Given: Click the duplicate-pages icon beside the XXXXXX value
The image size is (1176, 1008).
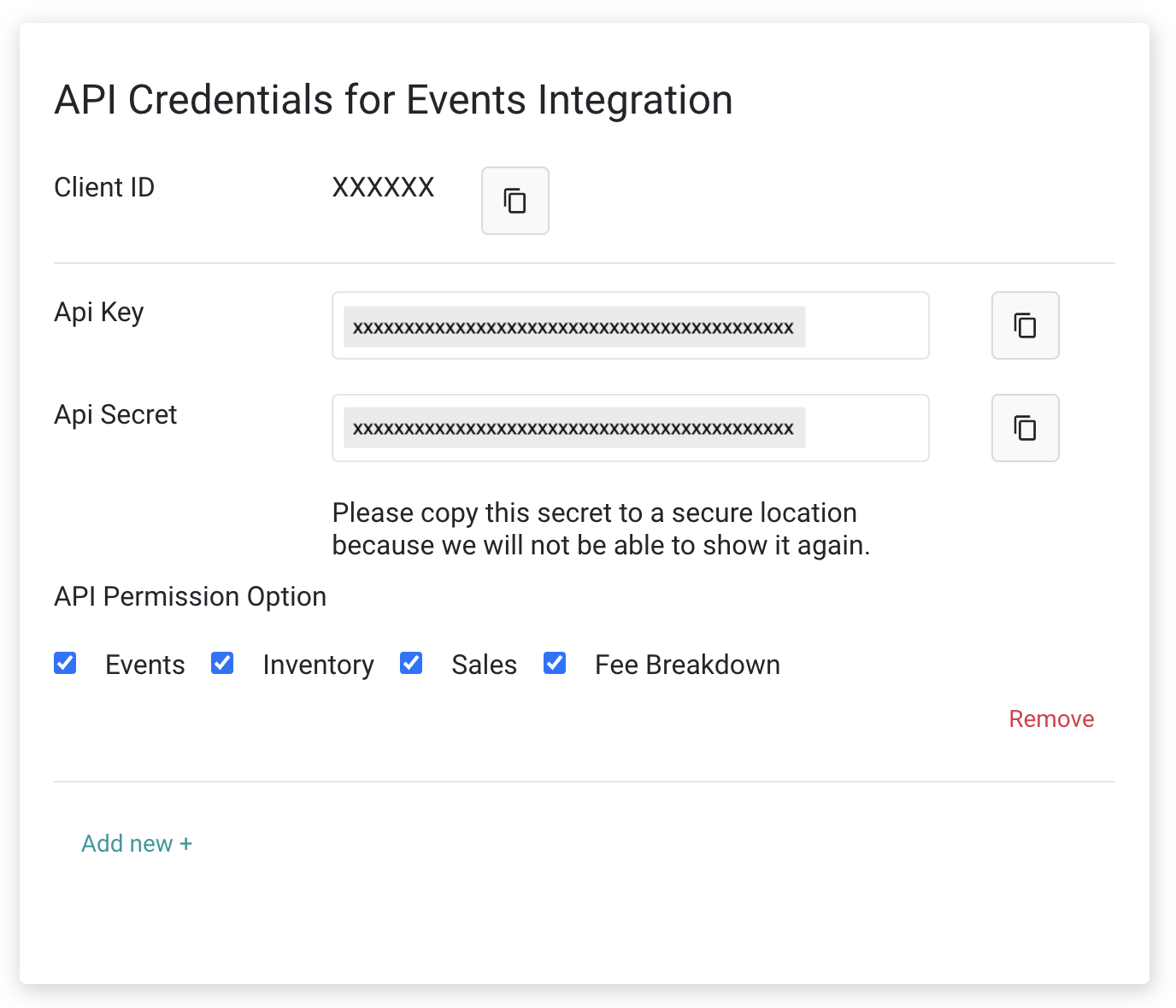Looking at the screenshot, I should tap(514, 201).
